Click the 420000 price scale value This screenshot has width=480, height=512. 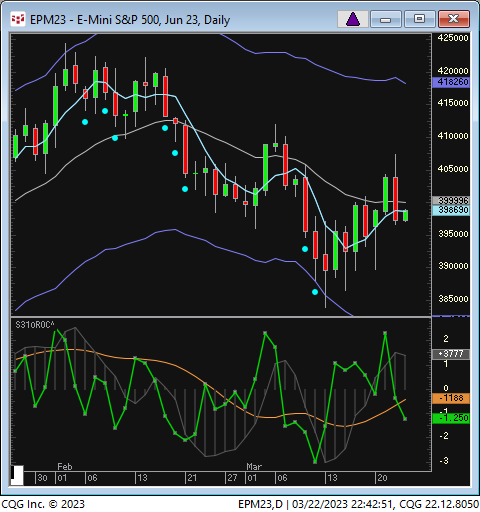pos(453,71)
